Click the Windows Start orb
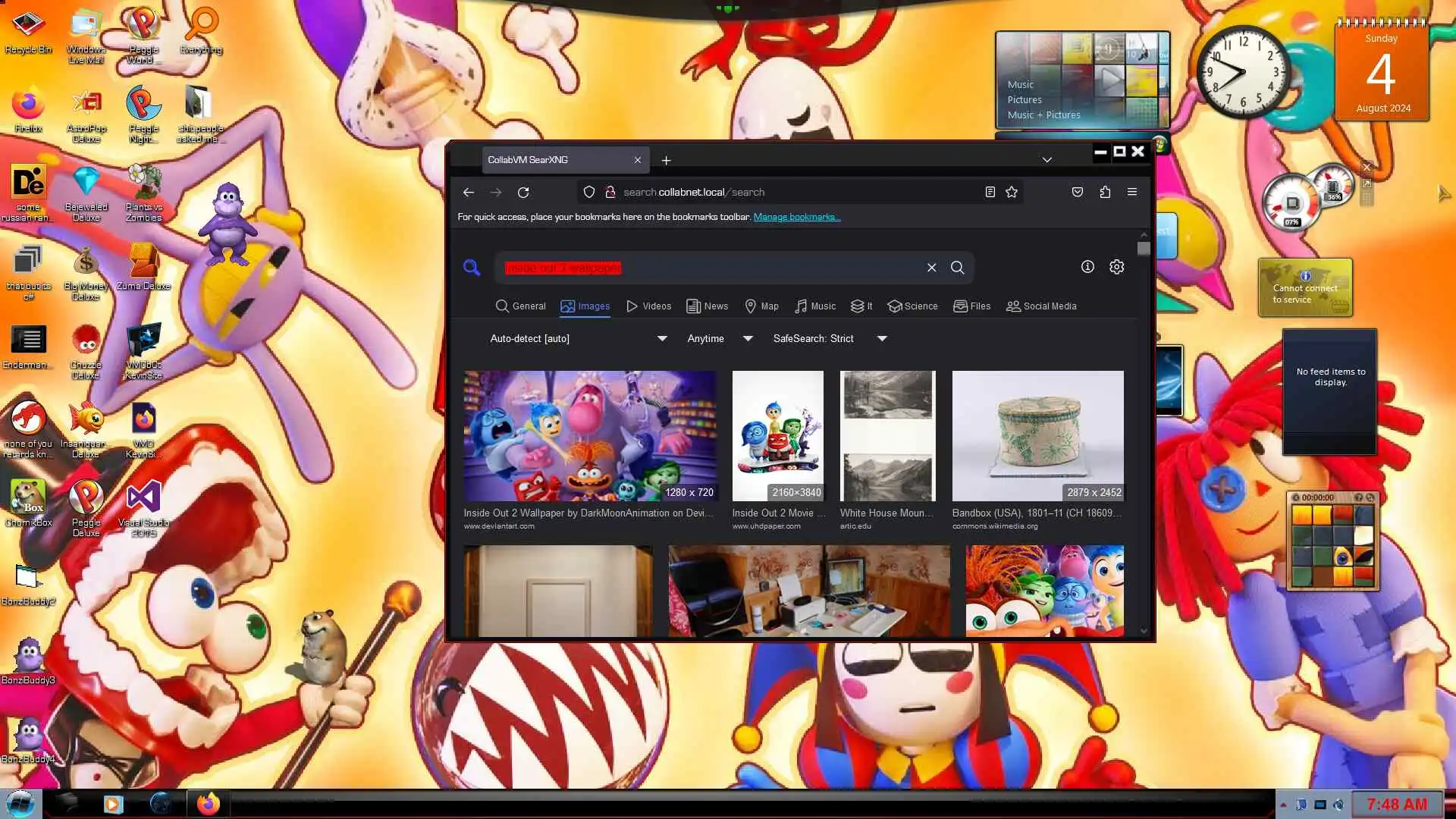The width and height of the screenshot is (1456, 819). coord(20,804)
